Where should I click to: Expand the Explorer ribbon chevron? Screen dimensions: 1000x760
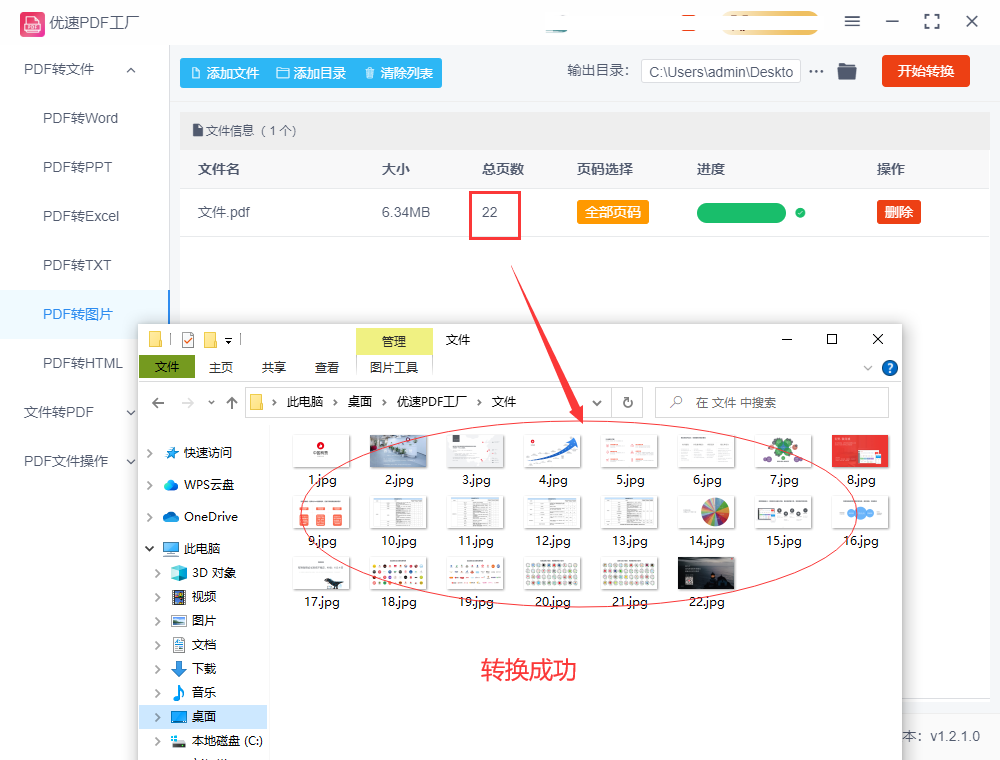tap(867, 368)
